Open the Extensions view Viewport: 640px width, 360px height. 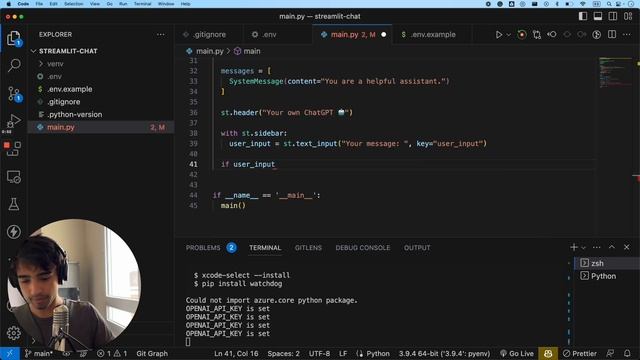(13, 149)
